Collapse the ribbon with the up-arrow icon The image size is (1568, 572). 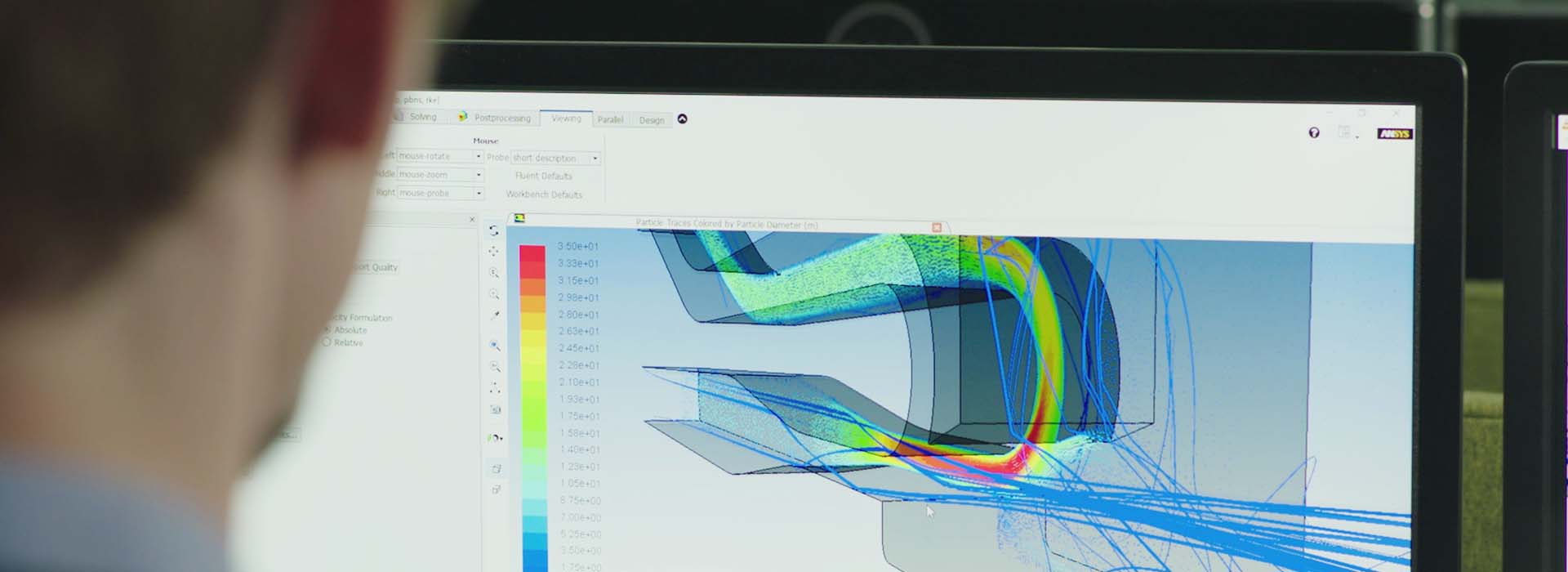pyautogui.click(x=683, y=119)
